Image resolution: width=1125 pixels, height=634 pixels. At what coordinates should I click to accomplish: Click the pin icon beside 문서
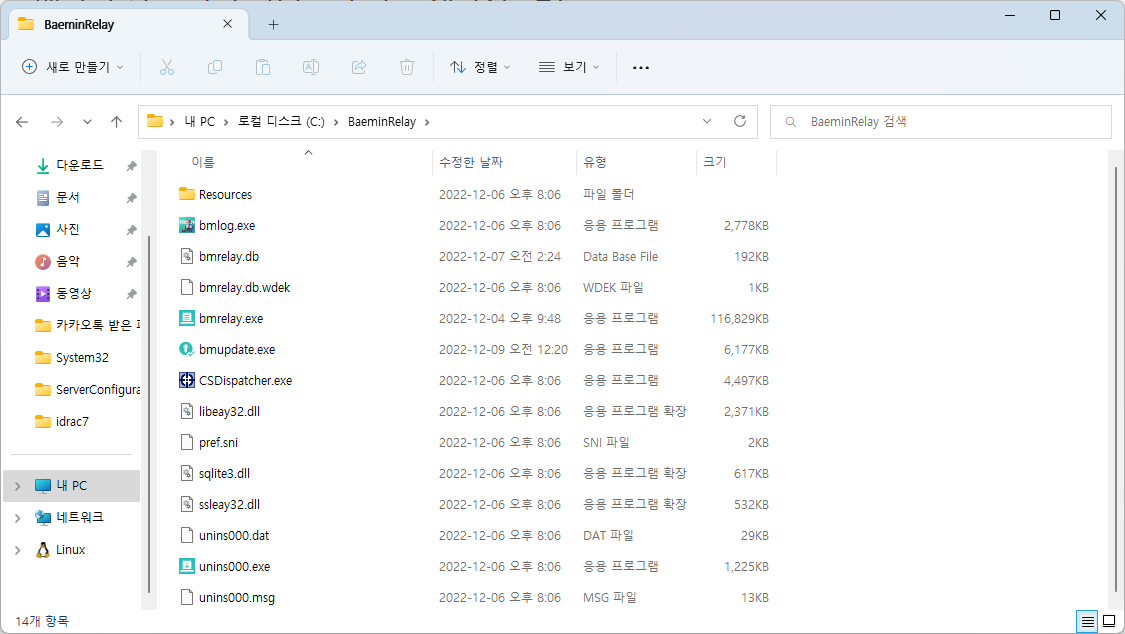point(131,198)
